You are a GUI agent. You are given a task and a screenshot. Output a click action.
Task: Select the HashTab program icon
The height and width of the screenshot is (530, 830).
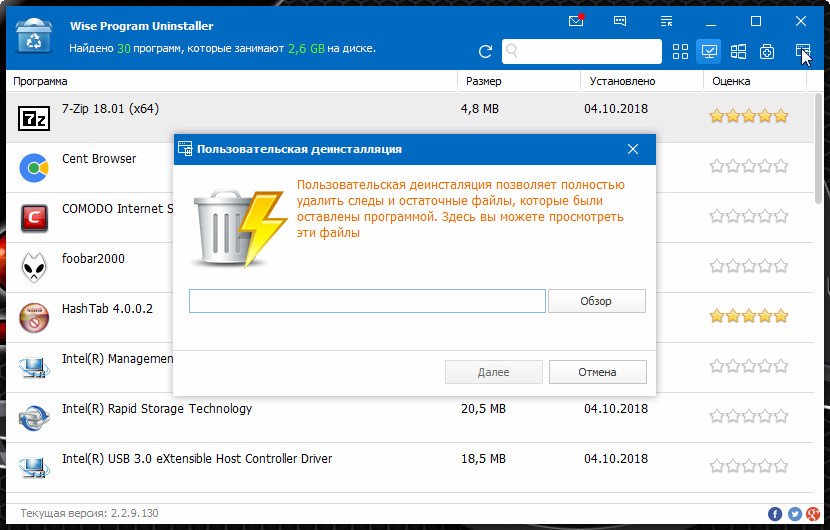[34, 317]
